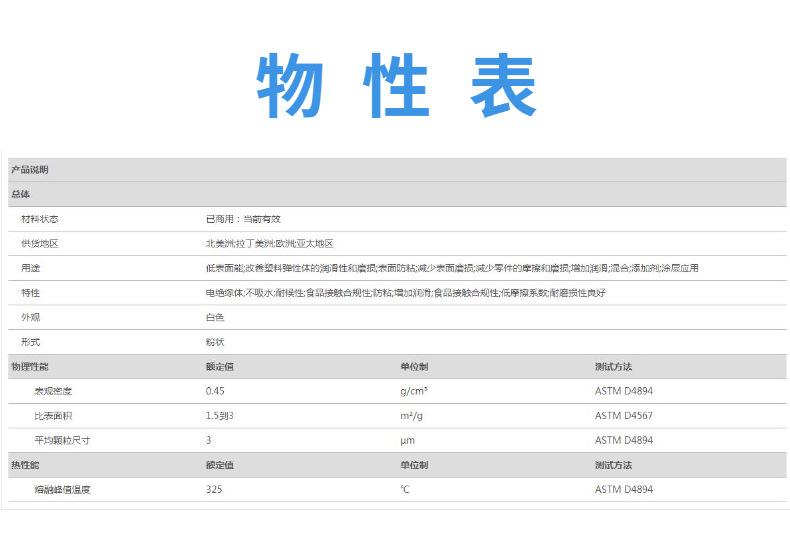This screenshot has height=560, width=790.
Task: Select the 产品说明 header row
Action: pos(29,170)
